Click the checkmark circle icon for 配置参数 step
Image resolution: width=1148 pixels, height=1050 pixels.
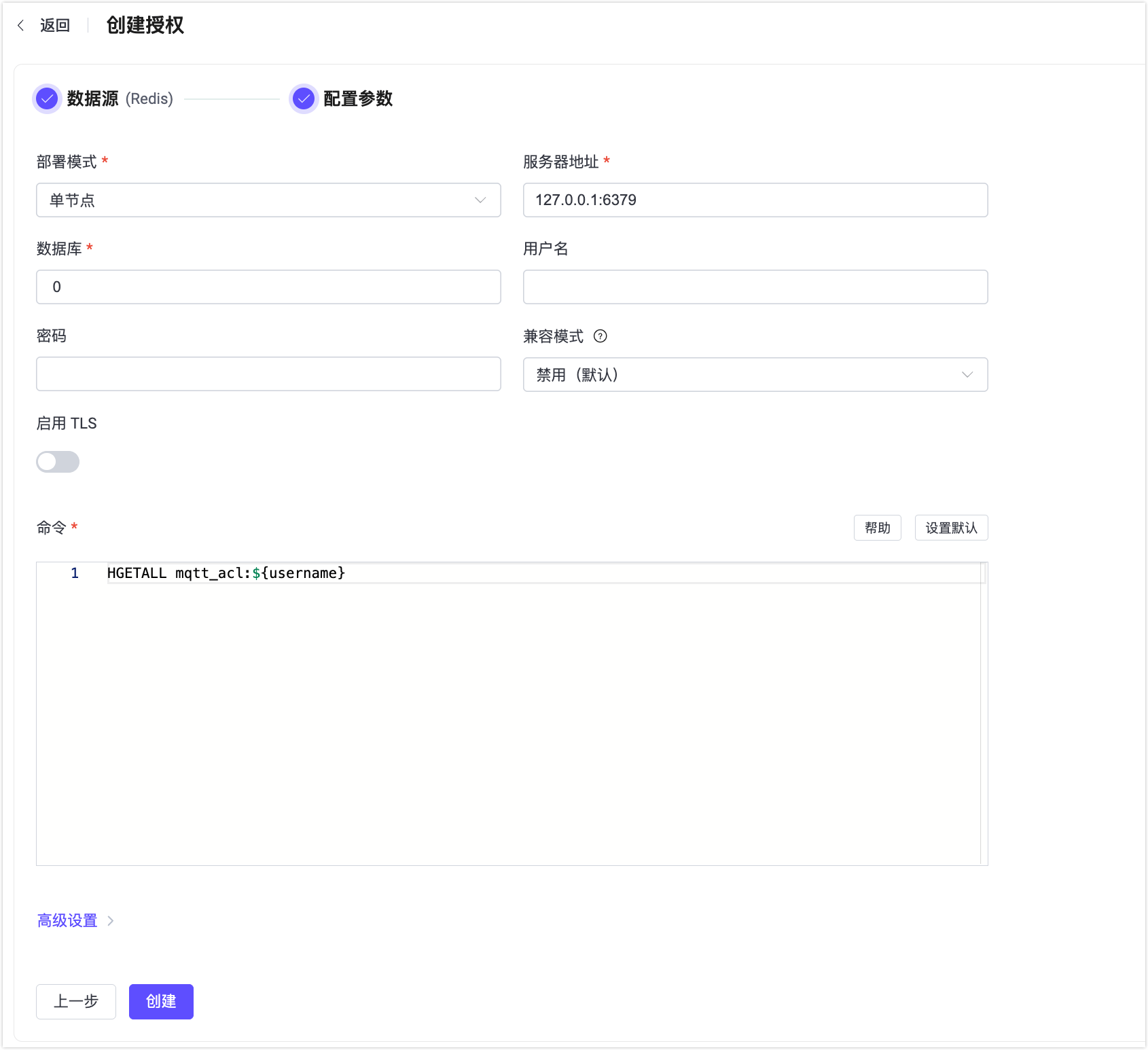pyautogui.click(x=303, y=98)
